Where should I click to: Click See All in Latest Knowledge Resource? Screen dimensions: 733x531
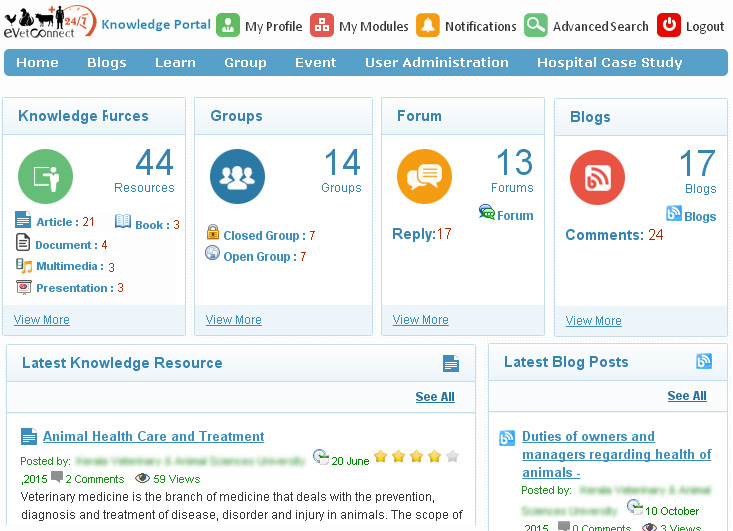pyautogui.click(x=435, y=396)
